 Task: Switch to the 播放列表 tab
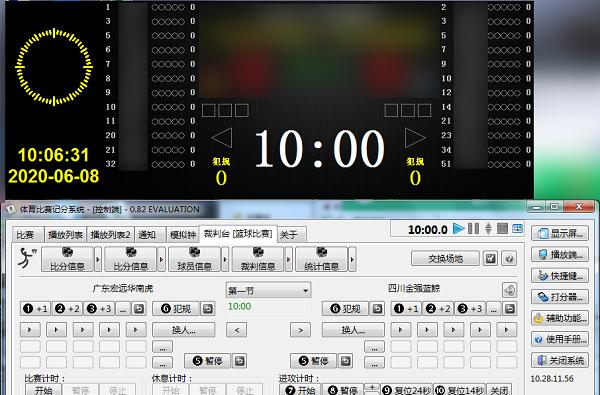coord(65,235)
